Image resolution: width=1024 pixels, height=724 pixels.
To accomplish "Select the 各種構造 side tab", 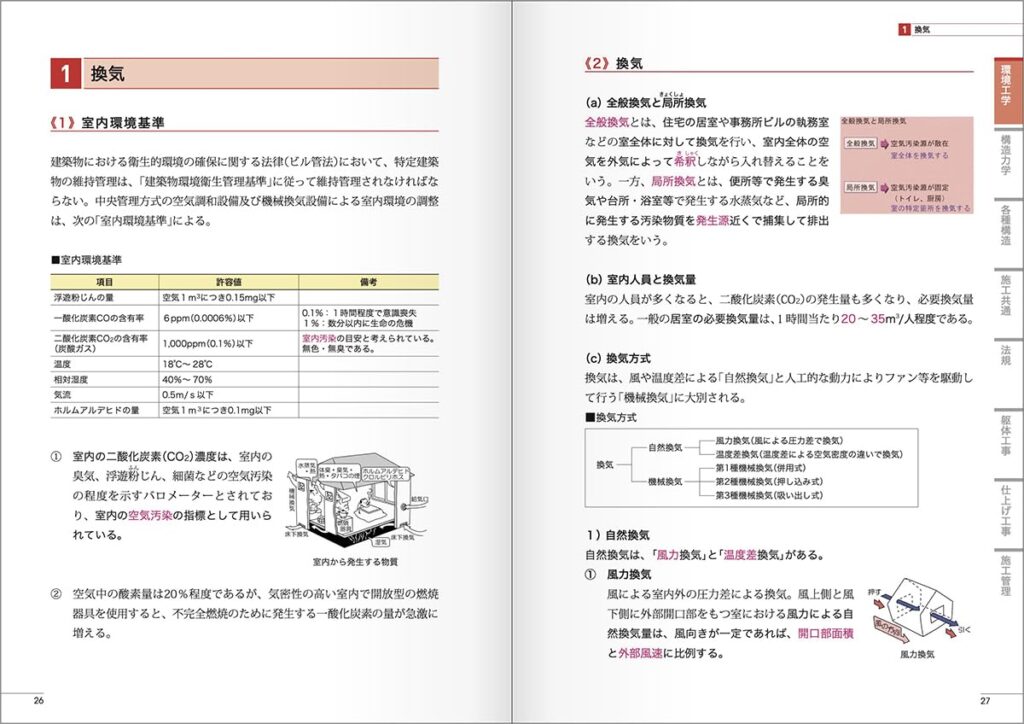I will coord(1008,226).
